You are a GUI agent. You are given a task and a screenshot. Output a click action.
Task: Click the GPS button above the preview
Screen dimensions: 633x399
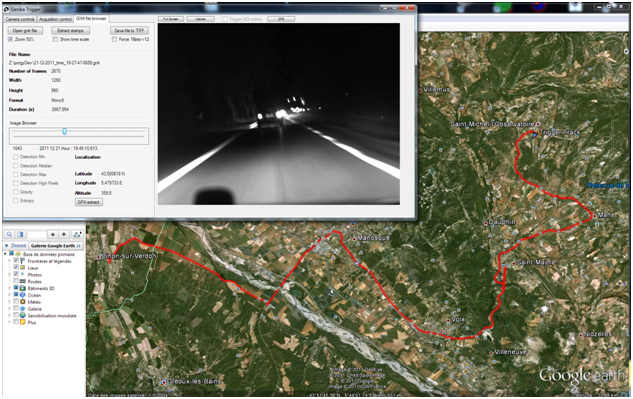281,19
